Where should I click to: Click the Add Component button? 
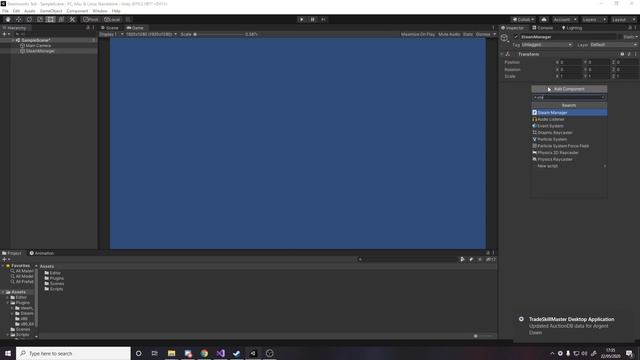569,89
